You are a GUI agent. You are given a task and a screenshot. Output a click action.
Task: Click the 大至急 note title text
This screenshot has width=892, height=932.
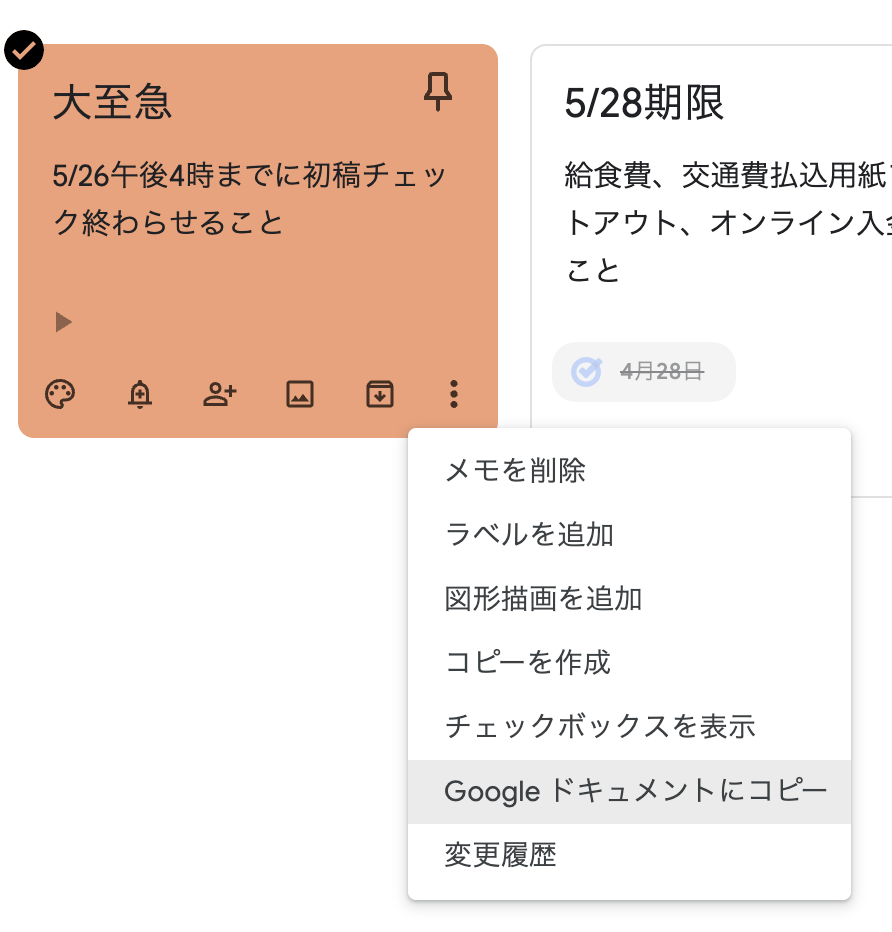pos(112,102)
